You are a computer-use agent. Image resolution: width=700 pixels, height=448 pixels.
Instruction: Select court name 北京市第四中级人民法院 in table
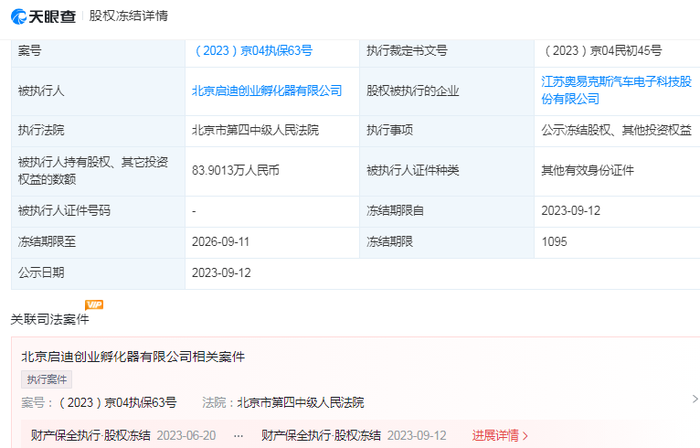point(255,130)
